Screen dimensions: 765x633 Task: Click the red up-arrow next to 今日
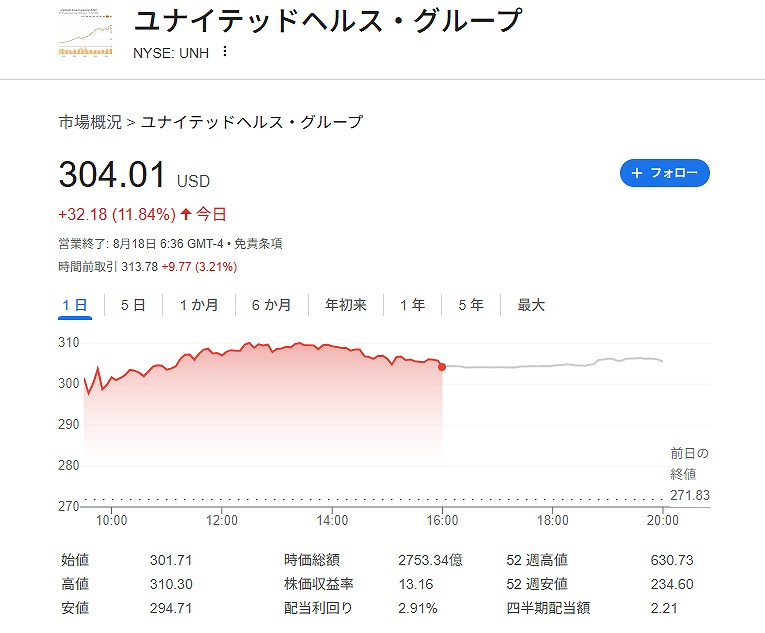[x=185, y=214]
